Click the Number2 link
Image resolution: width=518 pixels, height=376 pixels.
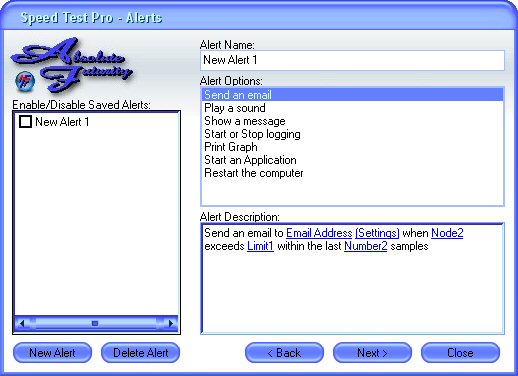366,246
